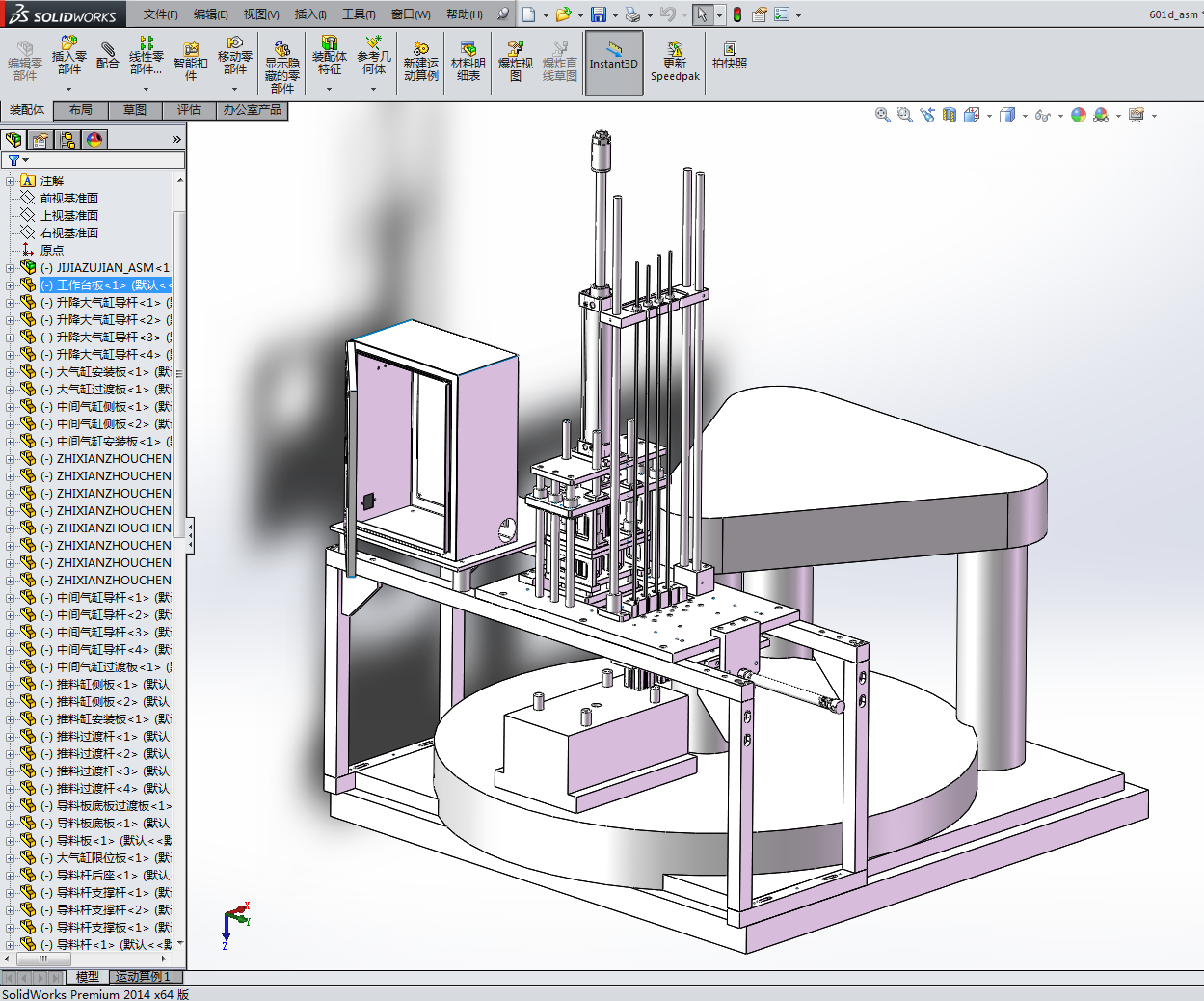
Task: Click the 拍快照 snapshot button
Action: (730, 56)
